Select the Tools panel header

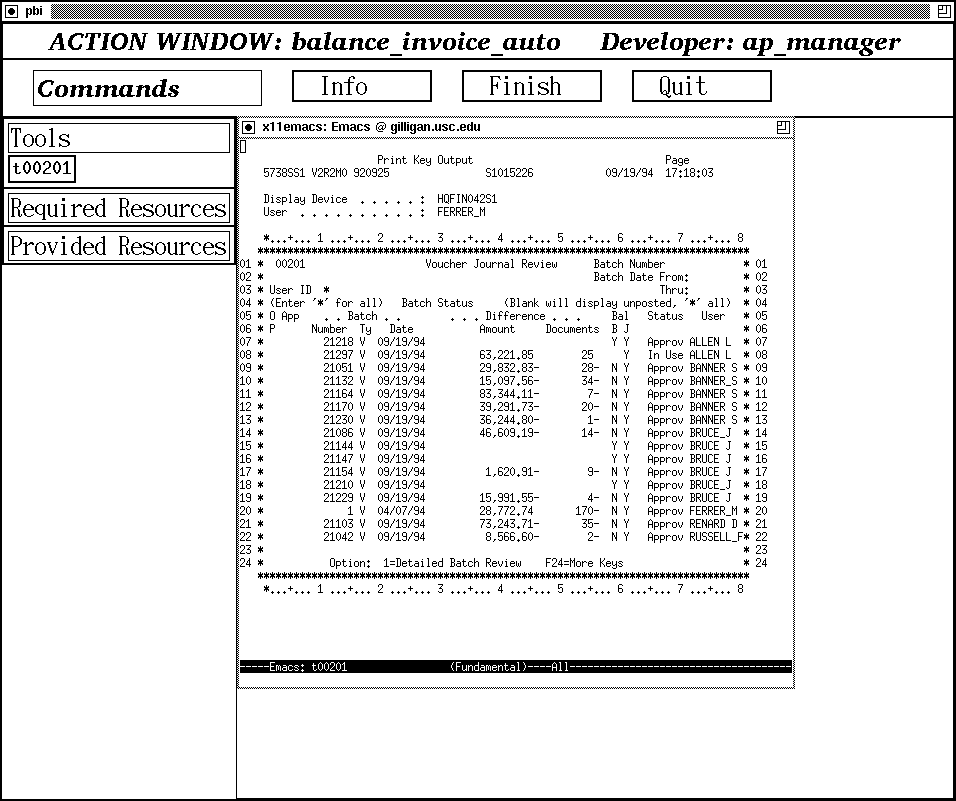click(119, 138)
